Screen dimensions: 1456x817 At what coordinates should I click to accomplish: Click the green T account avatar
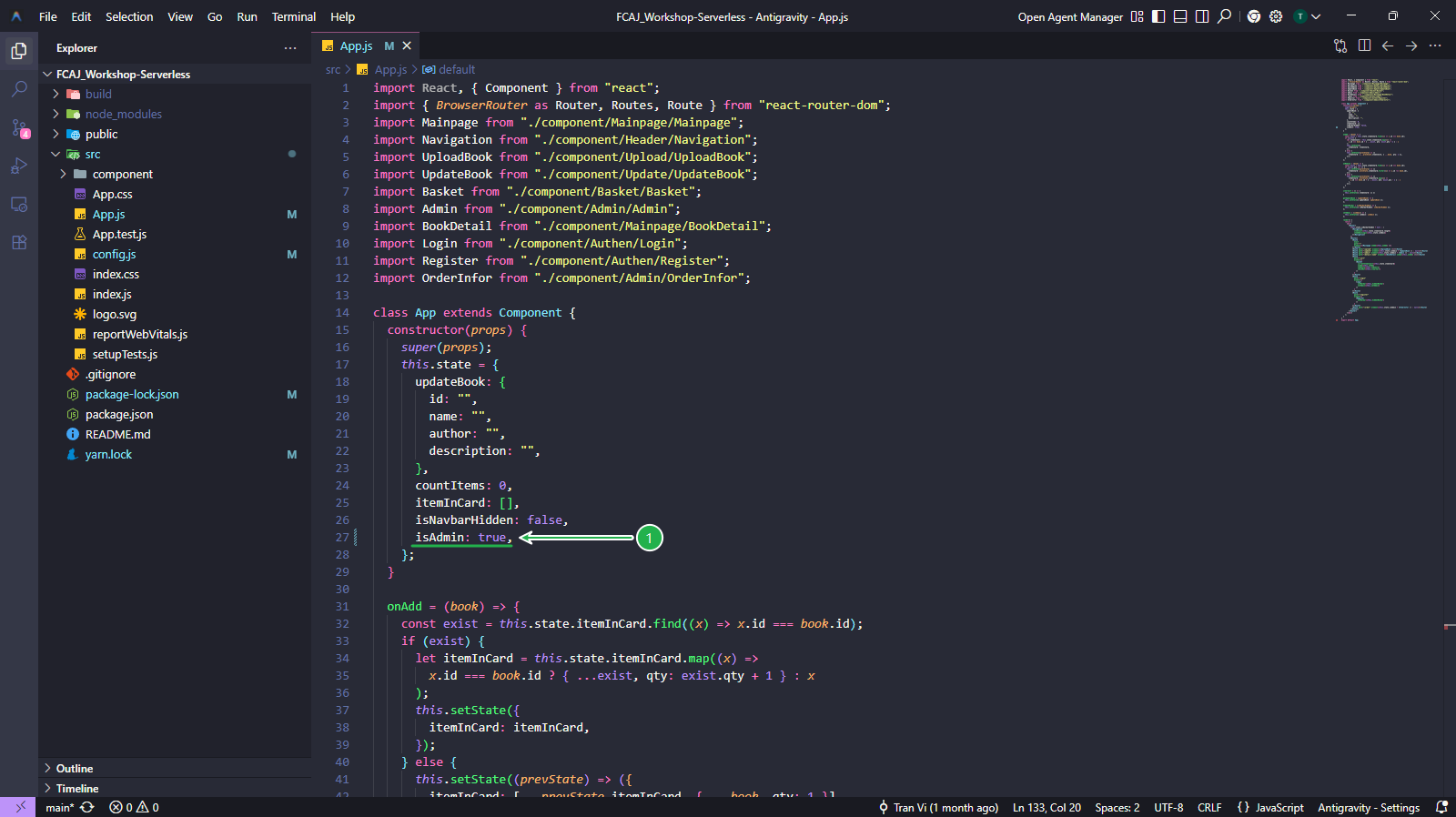[x=1299, y=16]
